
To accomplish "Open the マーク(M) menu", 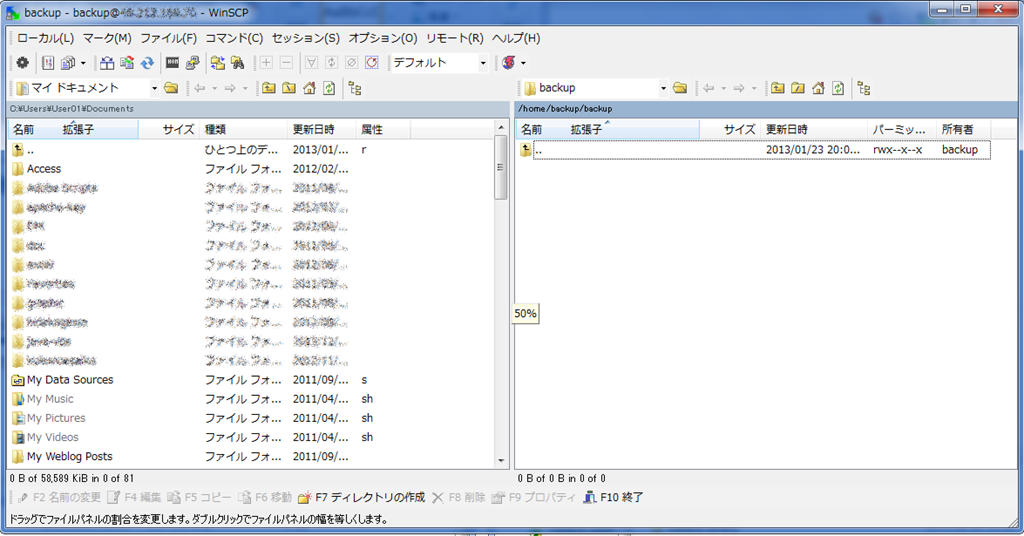I will 107,38.
